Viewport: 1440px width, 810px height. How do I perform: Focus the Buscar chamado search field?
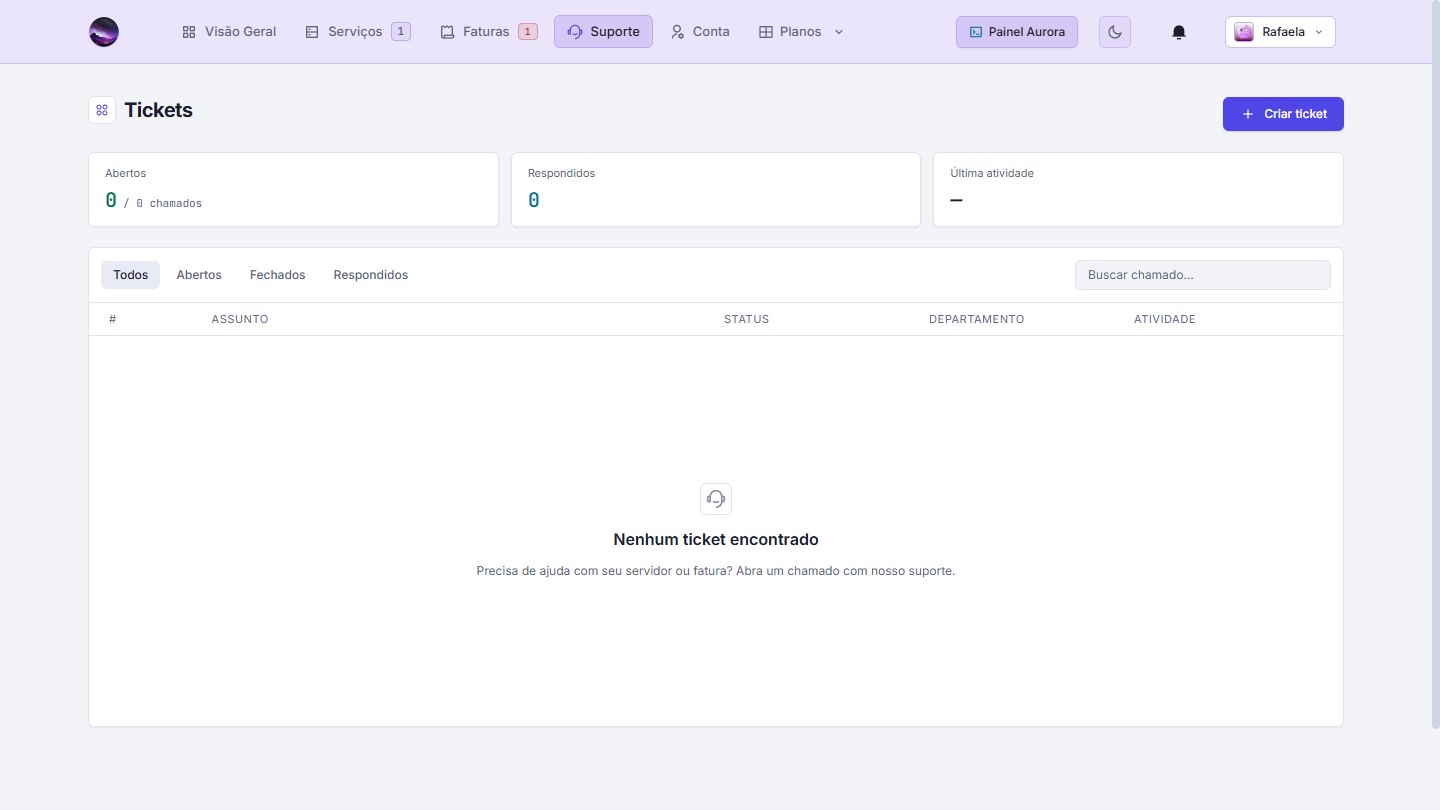coord(1203,275)
